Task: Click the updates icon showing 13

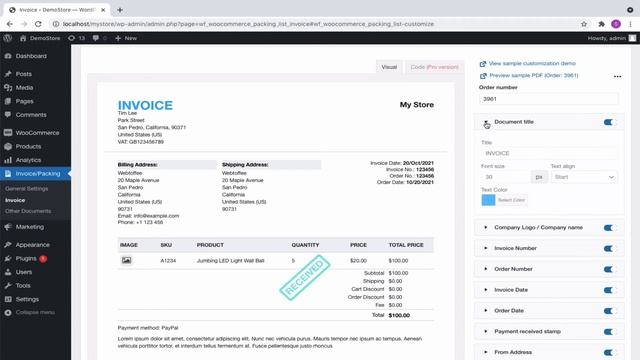Action: click(76, 38)
